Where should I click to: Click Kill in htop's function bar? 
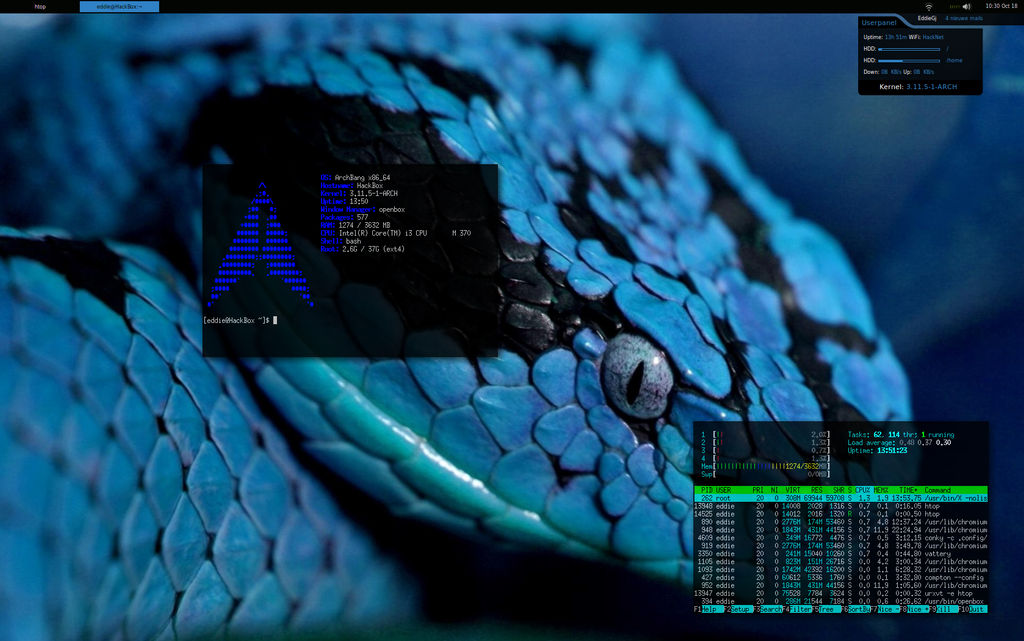[x=946, y=609]
